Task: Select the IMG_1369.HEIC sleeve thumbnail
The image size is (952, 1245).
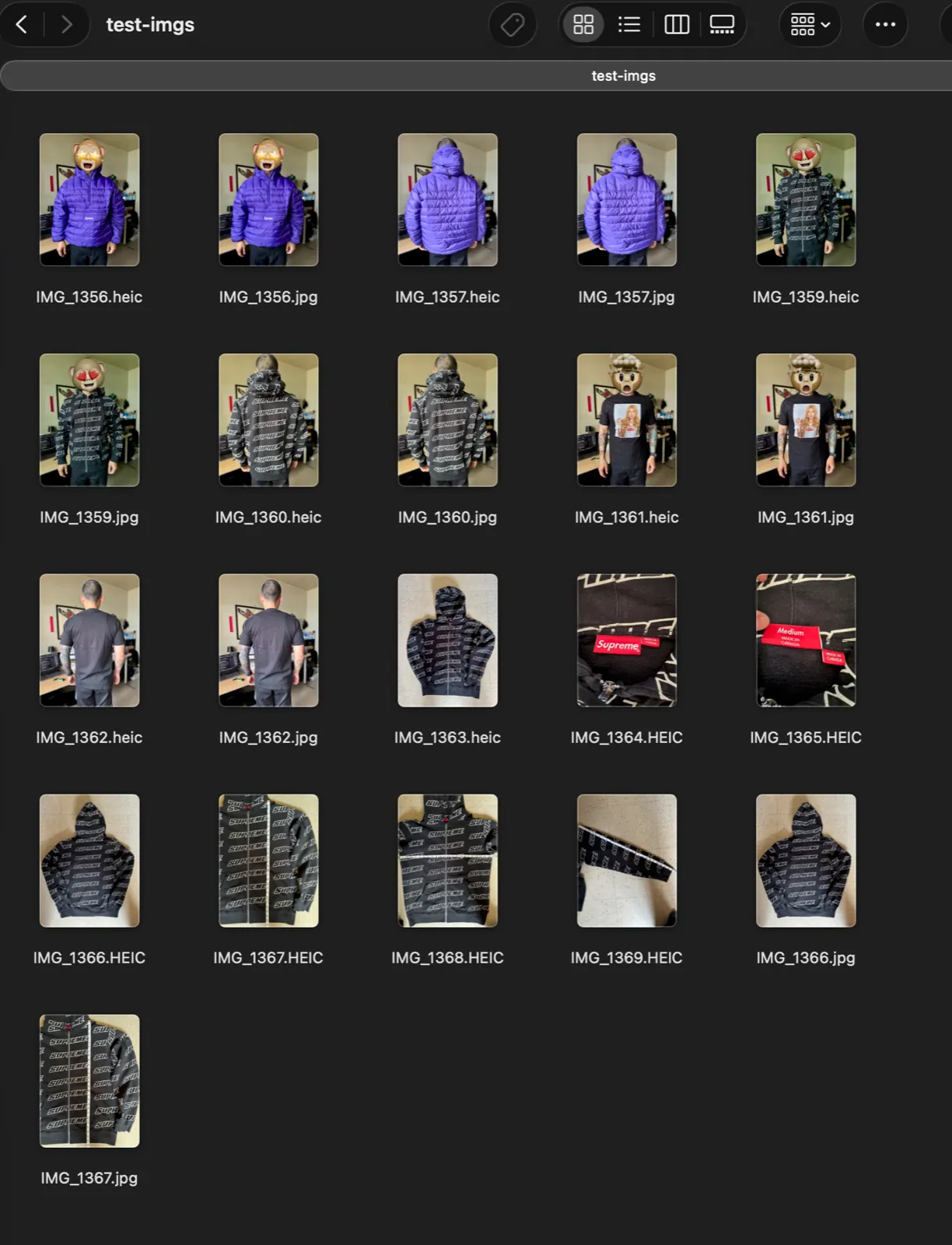Action: pos(627,861)
